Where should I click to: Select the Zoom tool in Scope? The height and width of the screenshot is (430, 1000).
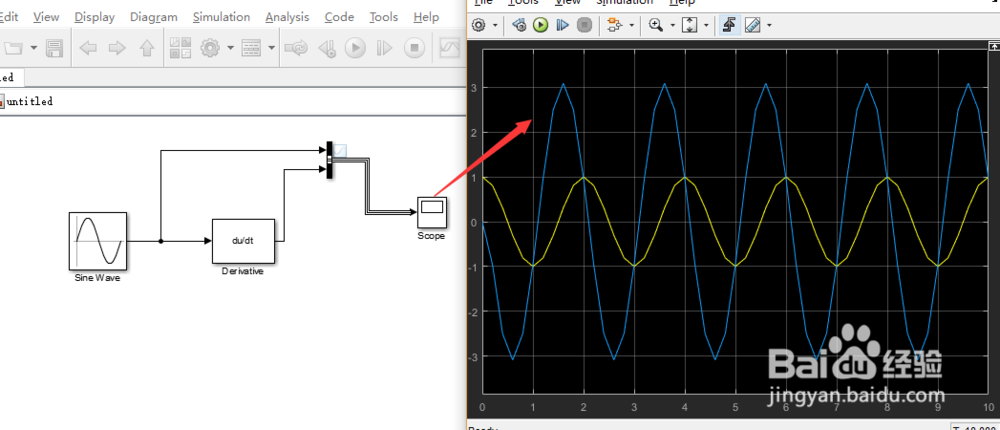coord(655,26)
